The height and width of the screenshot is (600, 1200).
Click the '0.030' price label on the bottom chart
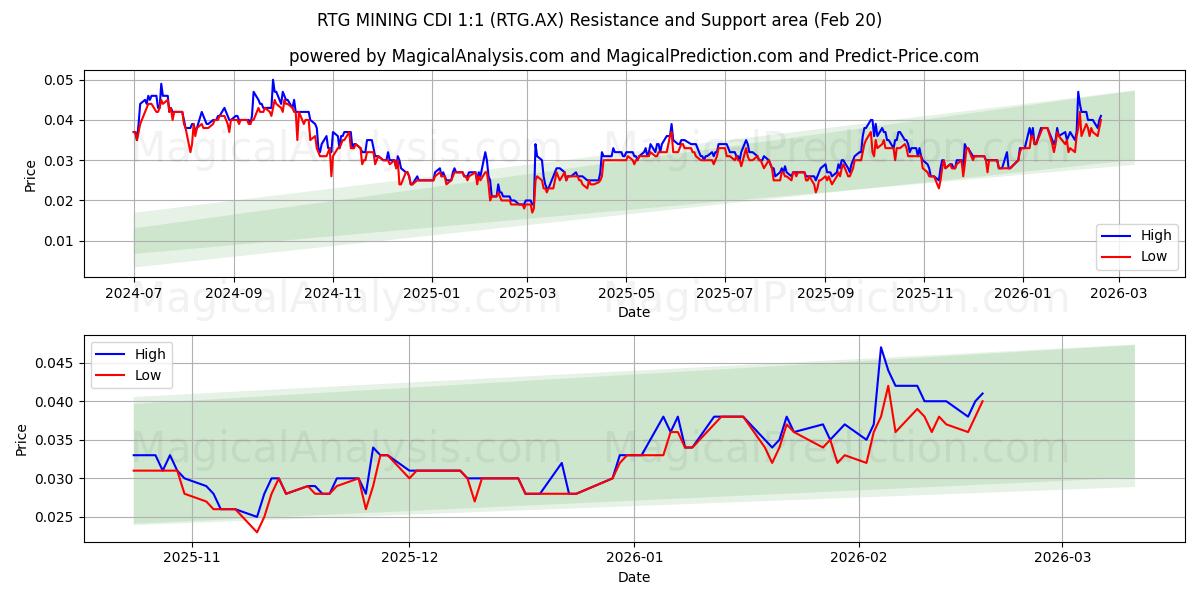point(57,479)
